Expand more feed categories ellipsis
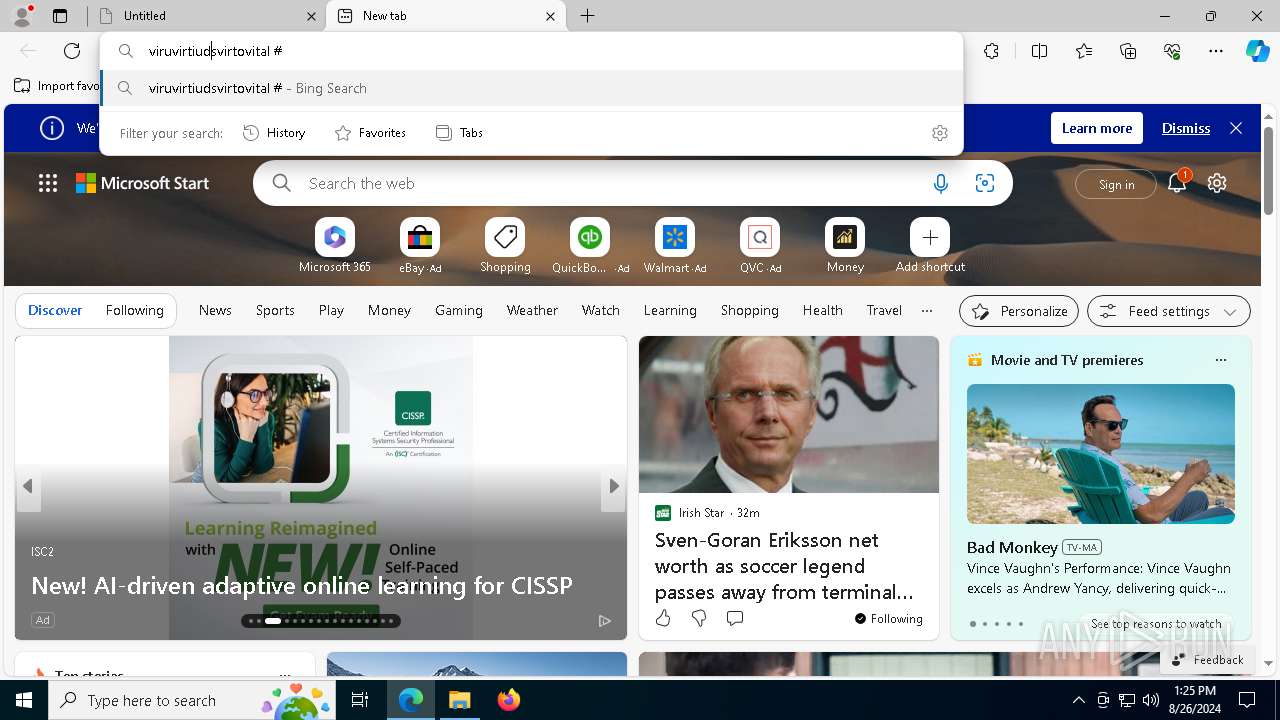This screenshot has height=720, width=1280. coord(927,310)
